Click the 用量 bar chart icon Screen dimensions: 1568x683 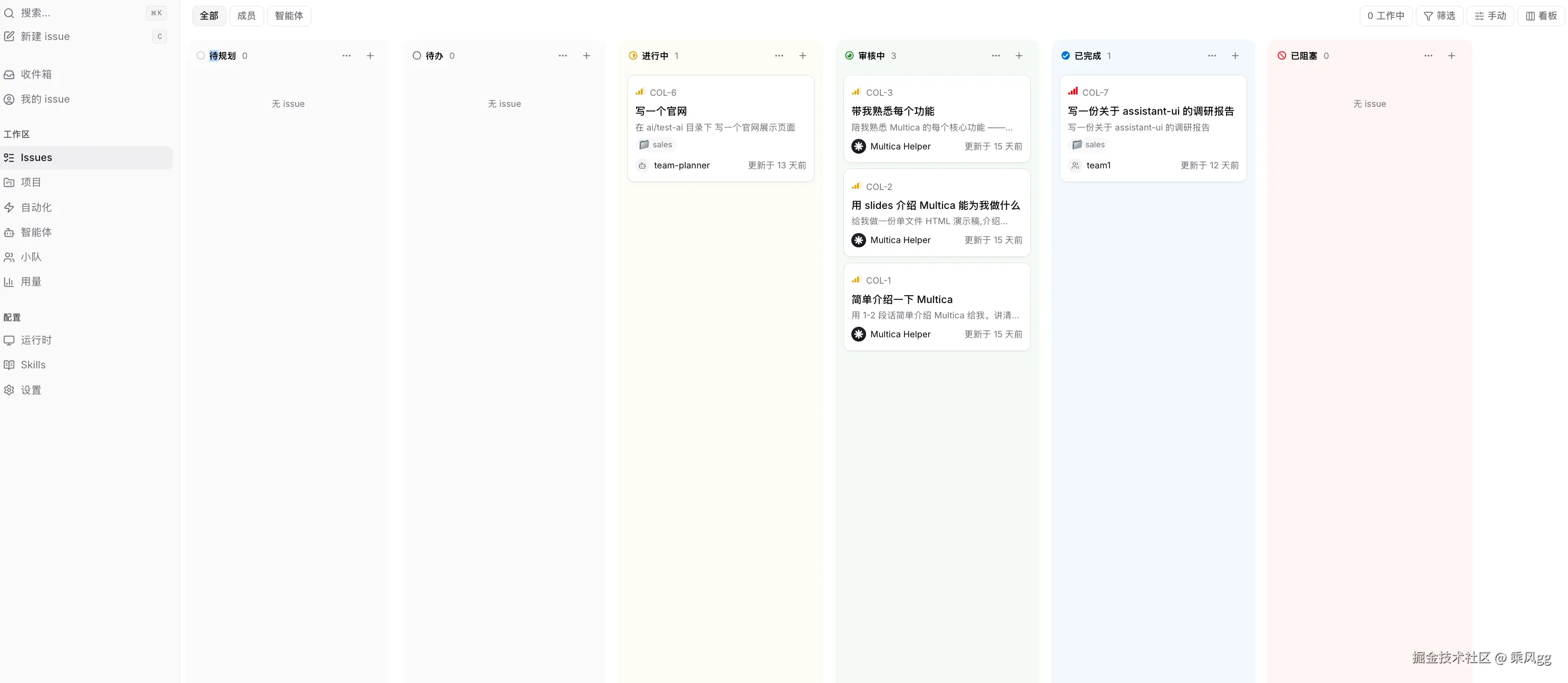9,282
